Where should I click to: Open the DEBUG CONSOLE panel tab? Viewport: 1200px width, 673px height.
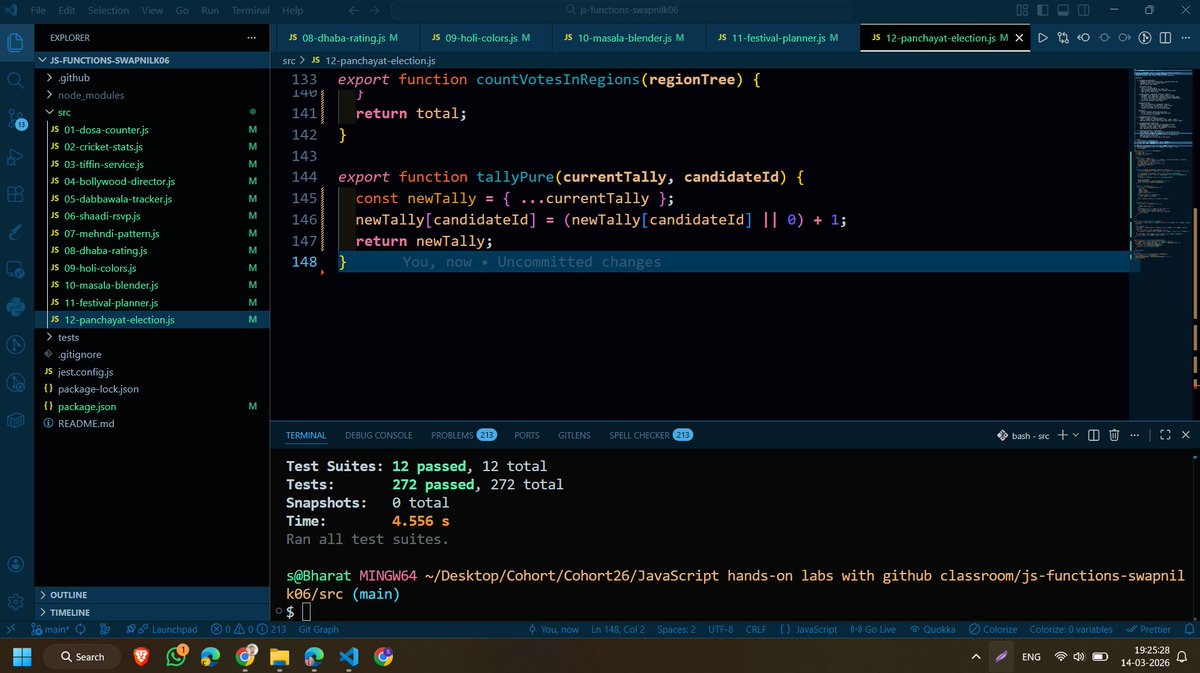pos(378,435)
